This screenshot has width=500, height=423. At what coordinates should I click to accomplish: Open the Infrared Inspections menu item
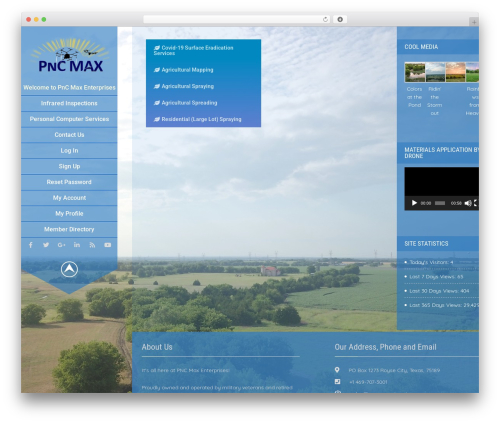pyautogui.click(x=69, y=103)
